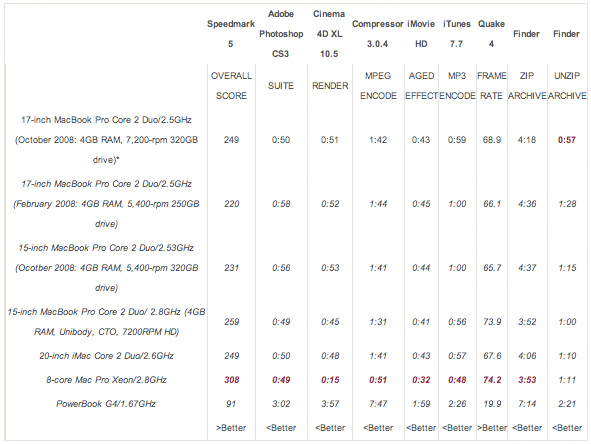The height and width of the screenshot is (444, 591).
Task: Click the Quake 4 column header
Action: (491, 34)
